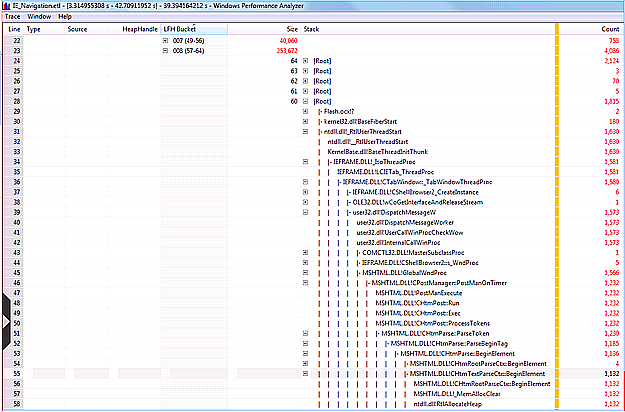Click the count value 758
Screen dimensions: 625x412
click(614, 41)
